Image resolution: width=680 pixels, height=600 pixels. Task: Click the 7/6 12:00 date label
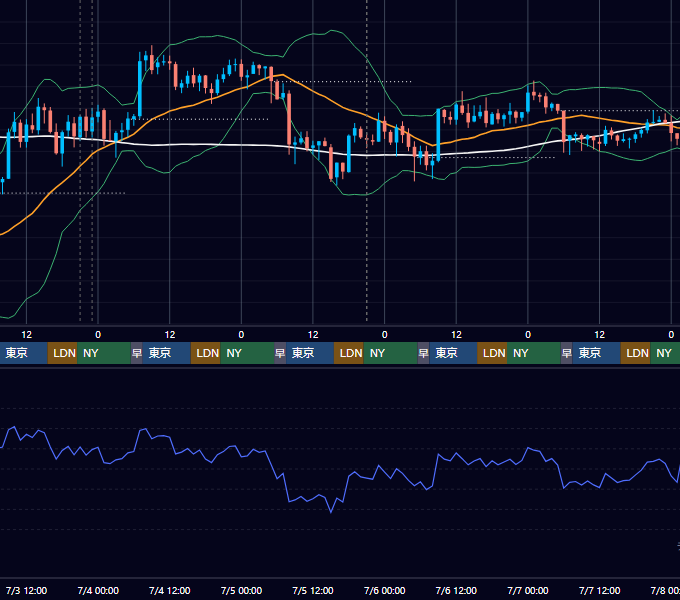pyautogui.click(x=456, y=591)
